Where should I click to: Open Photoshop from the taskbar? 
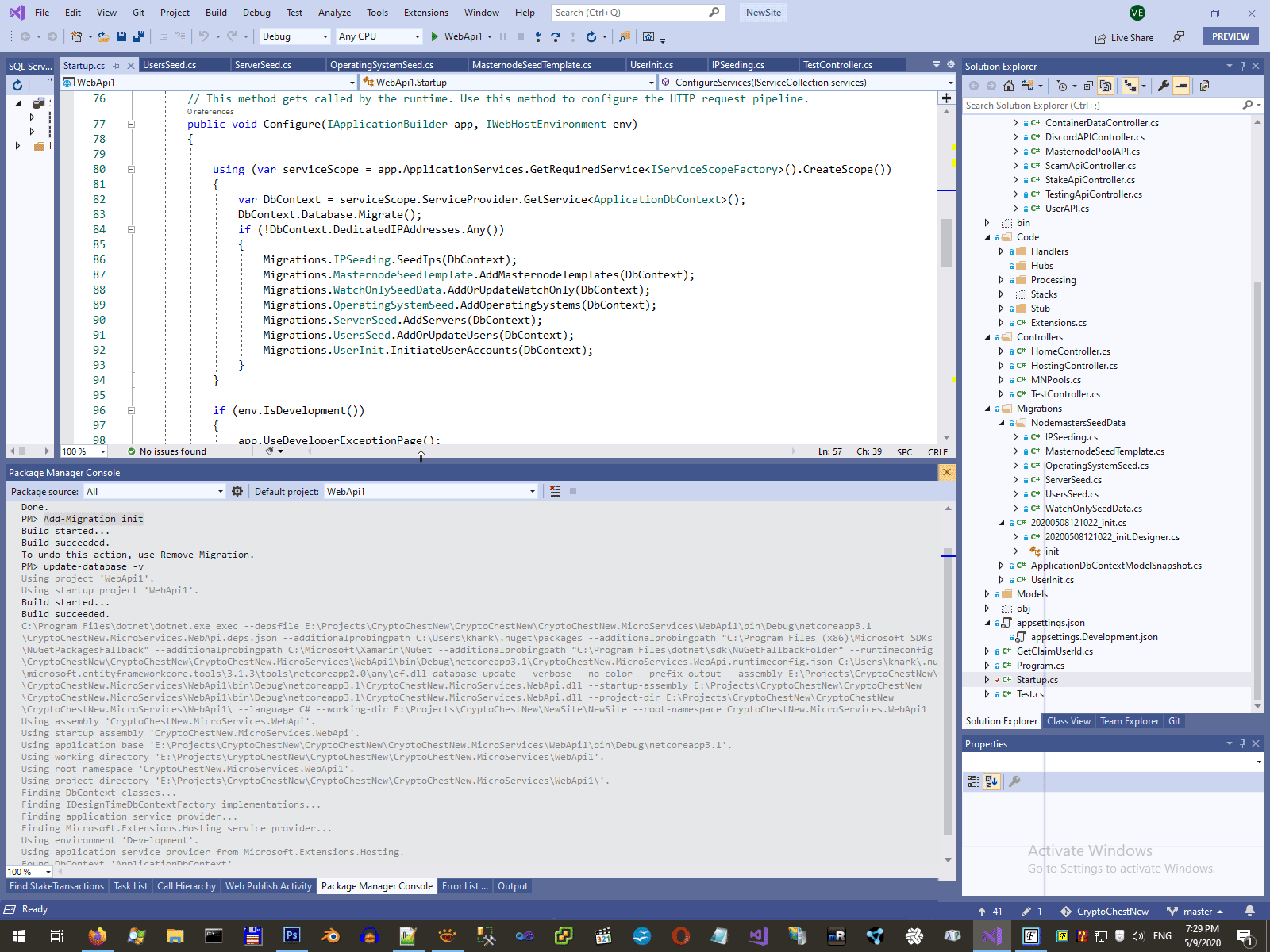coord(291,936)
